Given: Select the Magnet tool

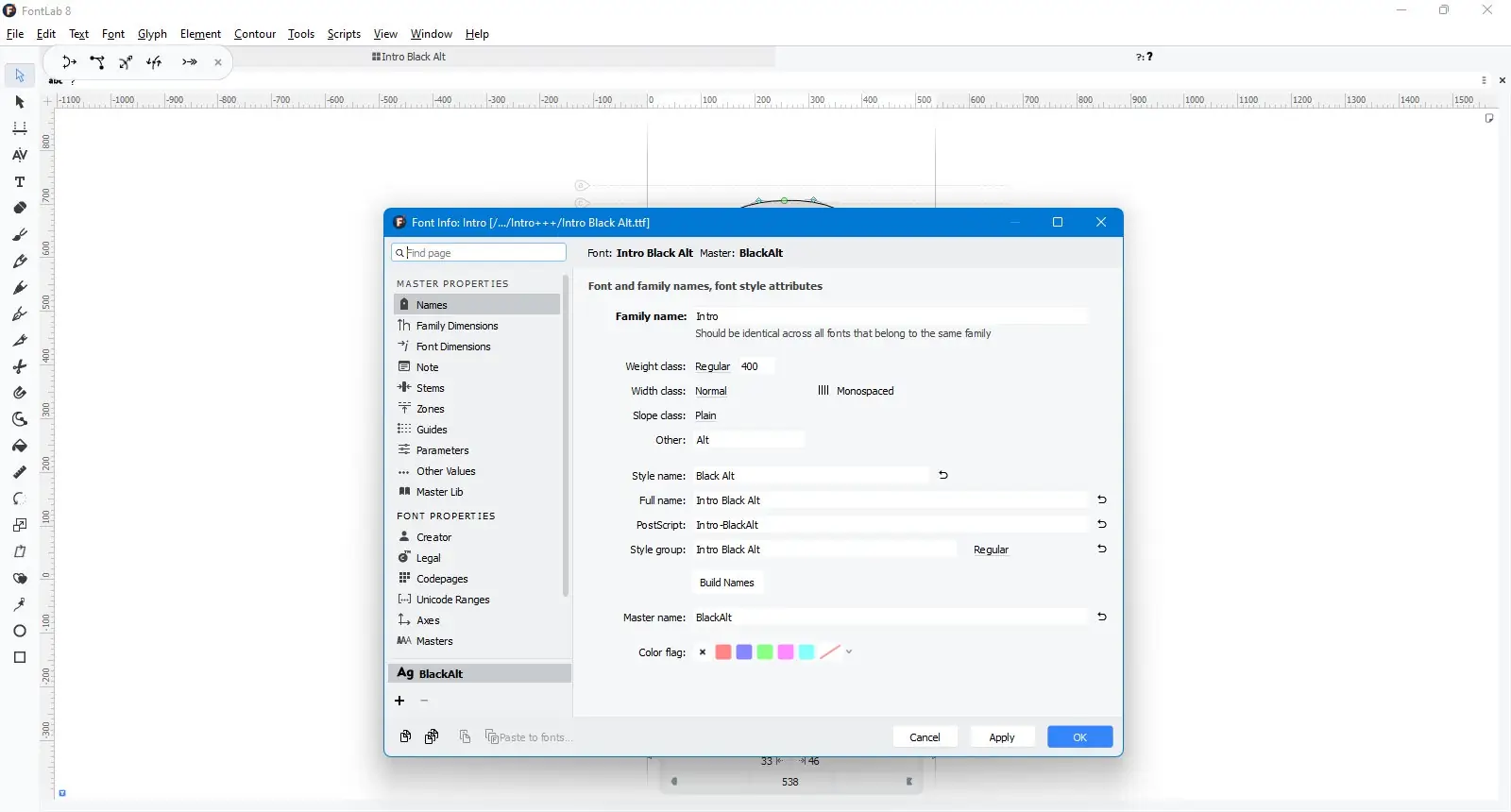Looking at the screenshot, I should pos(20,393).
